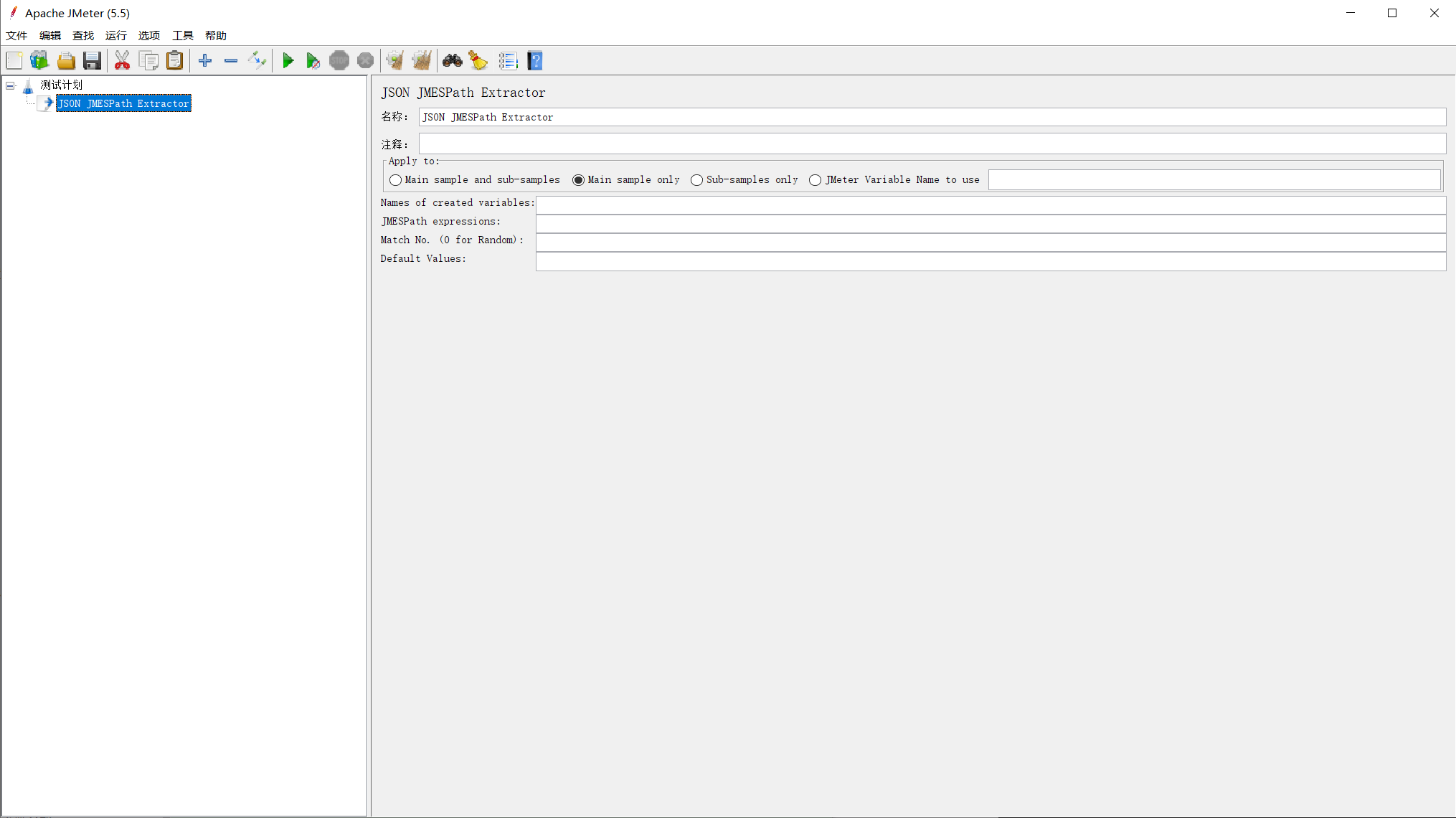Clear all results with double broom icon

pos(422,61)
